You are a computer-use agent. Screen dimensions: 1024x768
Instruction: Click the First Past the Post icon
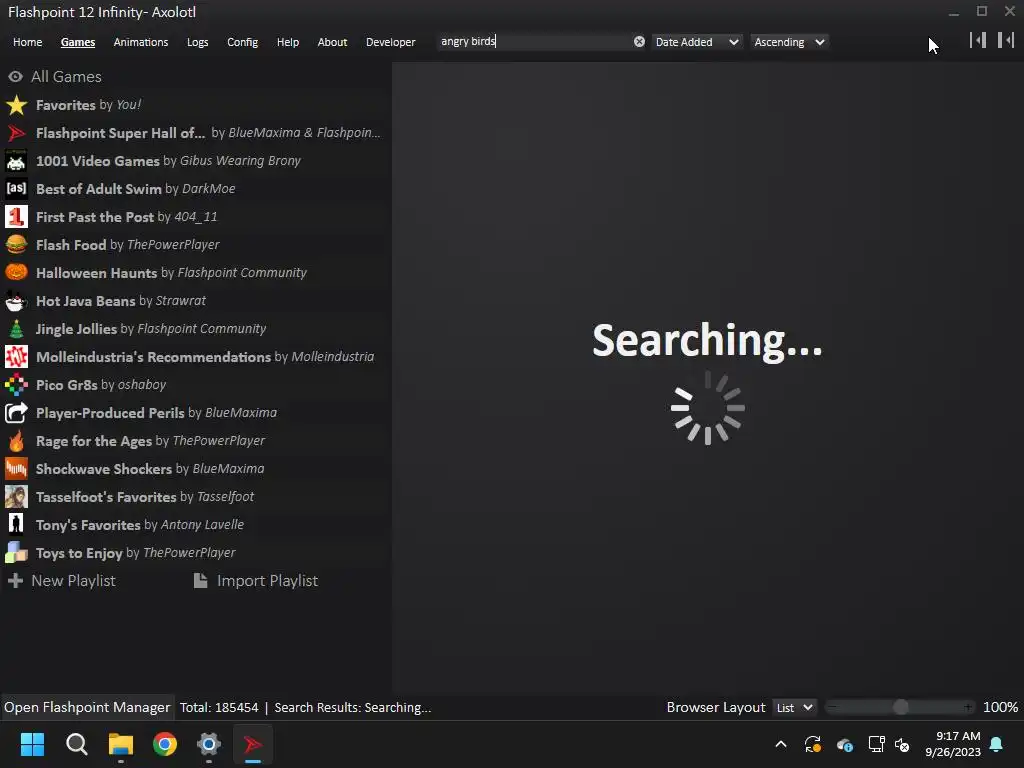click(x=16, y=217)
